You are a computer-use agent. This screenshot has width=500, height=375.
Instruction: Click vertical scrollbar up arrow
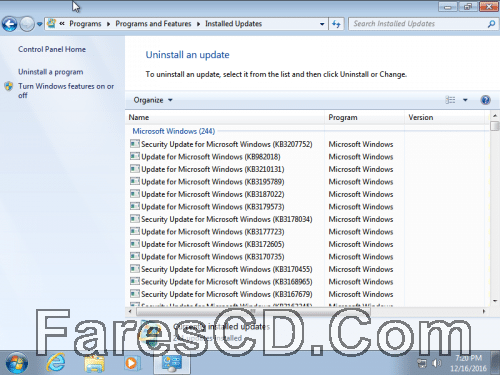[x=495, y=116]
